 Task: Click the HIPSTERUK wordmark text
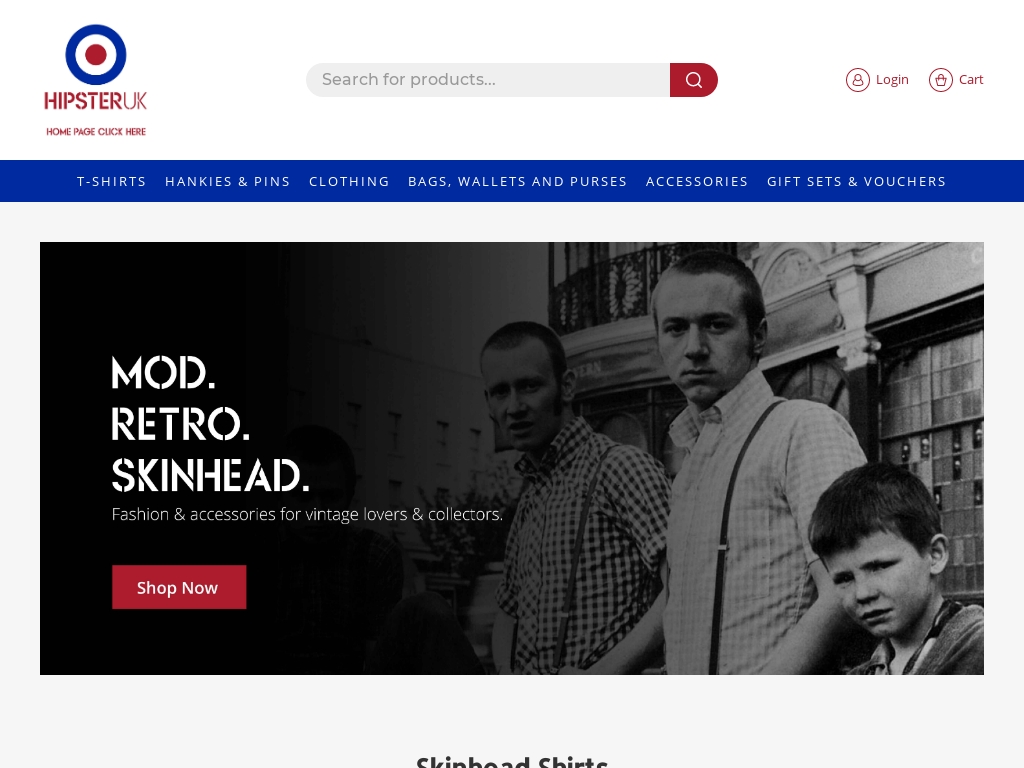(96, 101)
